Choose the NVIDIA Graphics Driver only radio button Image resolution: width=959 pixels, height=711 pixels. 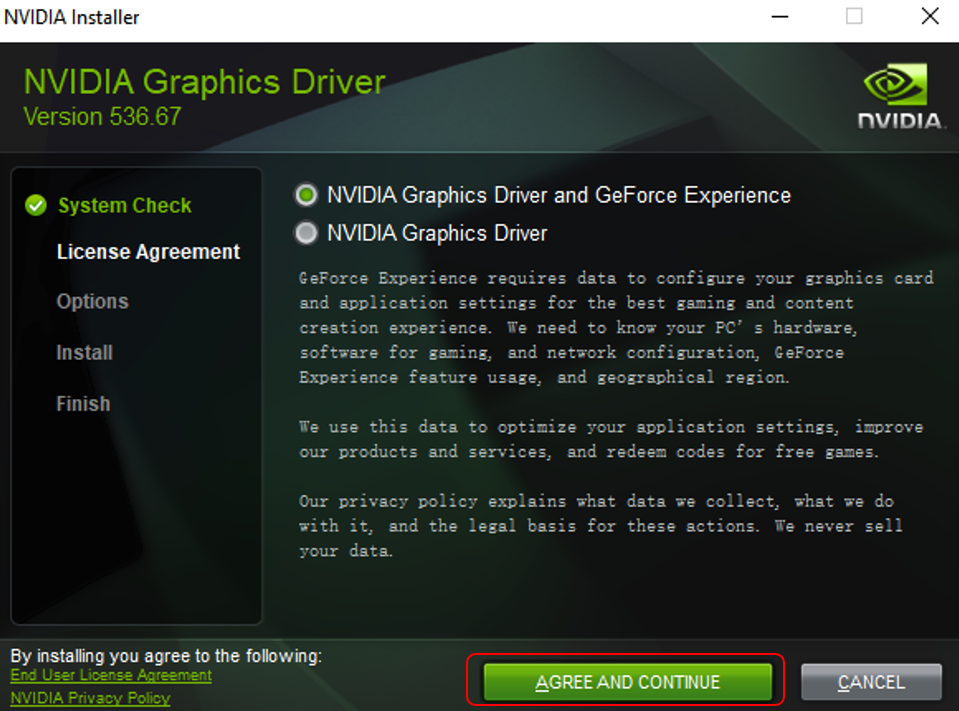tap(306, 233)
